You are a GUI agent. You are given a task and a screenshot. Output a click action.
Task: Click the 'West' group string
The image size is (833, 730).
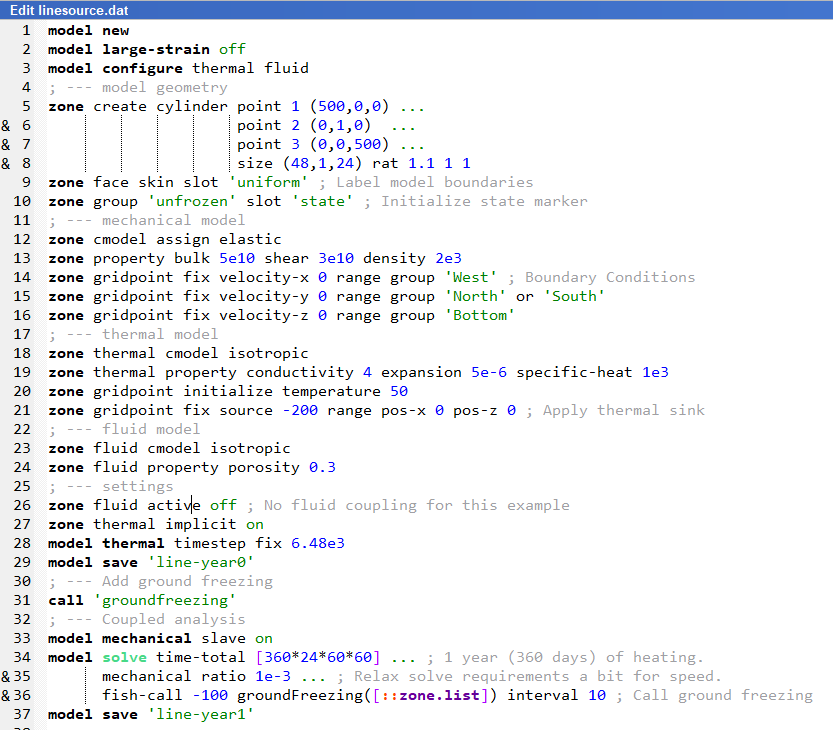(x=471, y=277)
